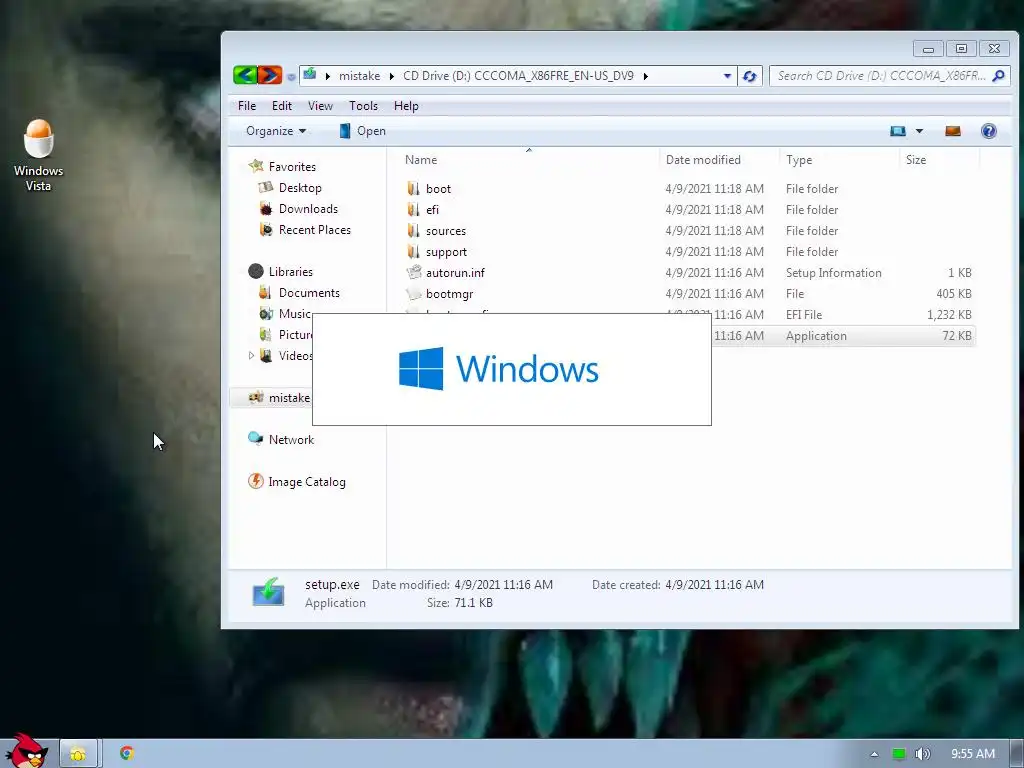Open Desktop in Favorites

300,188
